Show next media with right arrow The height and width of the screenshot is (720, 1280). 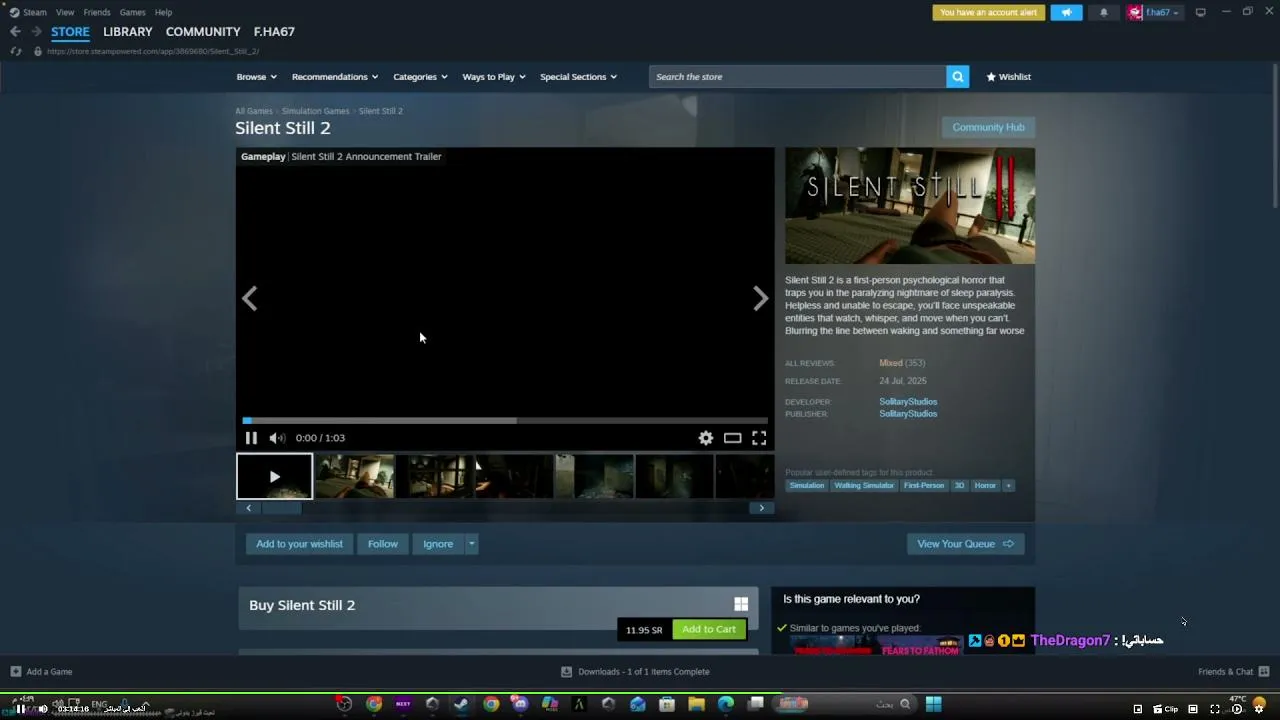click(760, 298)
